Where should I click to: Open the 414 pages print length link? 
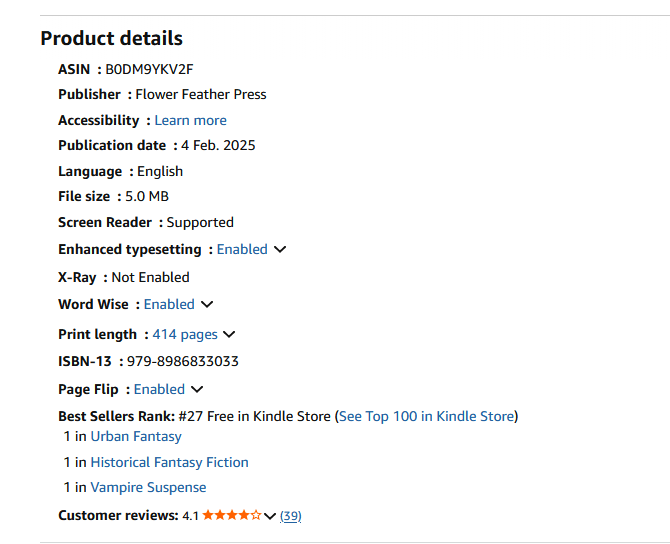(x=185, y=334)
